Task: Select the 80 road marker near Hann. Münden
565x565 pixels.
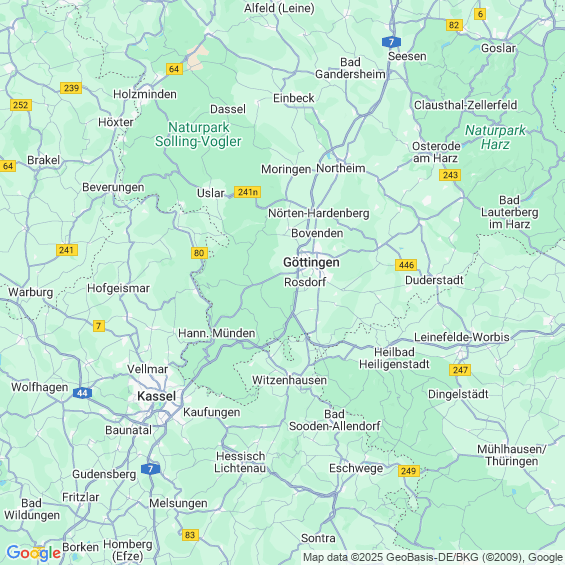Action: point(199,253)
